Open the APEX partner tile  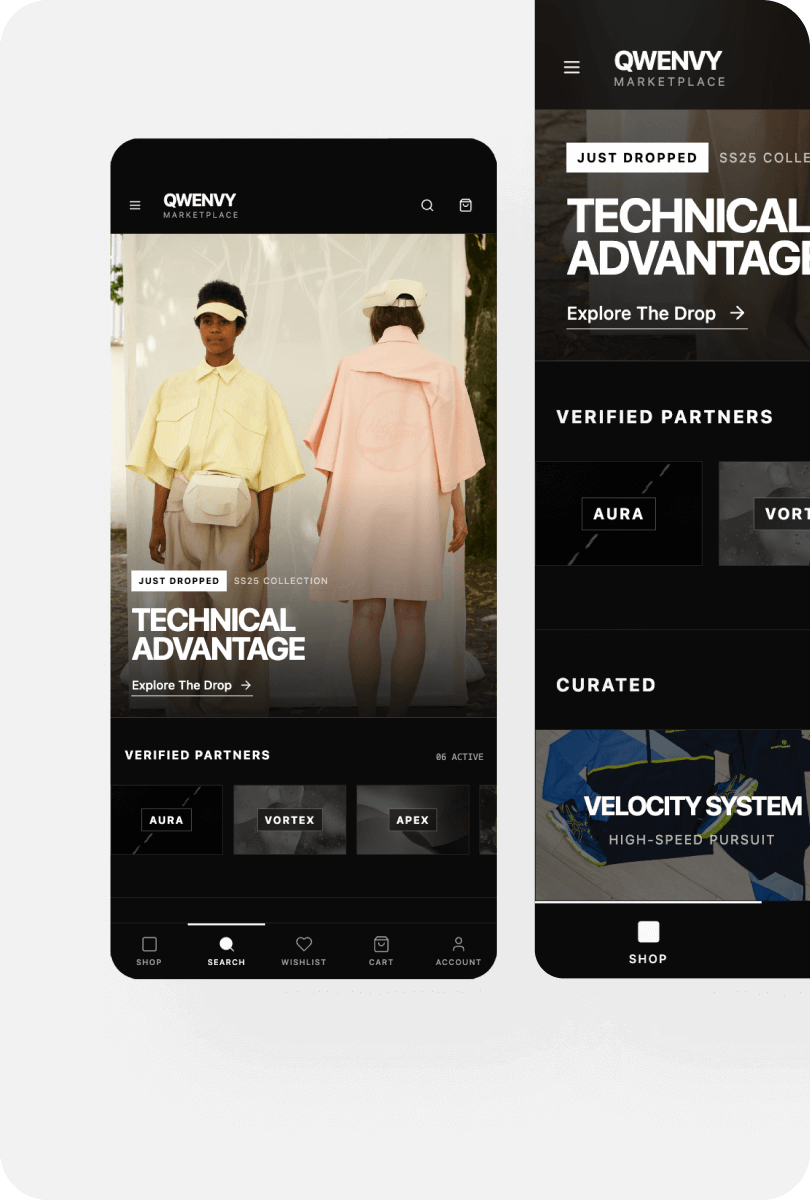411,820
